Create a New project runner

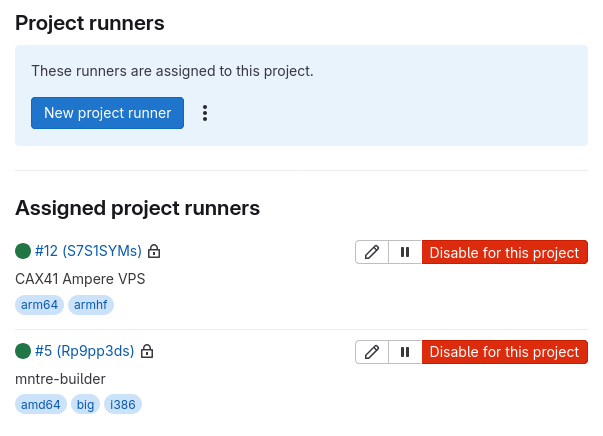pos(107,113)
